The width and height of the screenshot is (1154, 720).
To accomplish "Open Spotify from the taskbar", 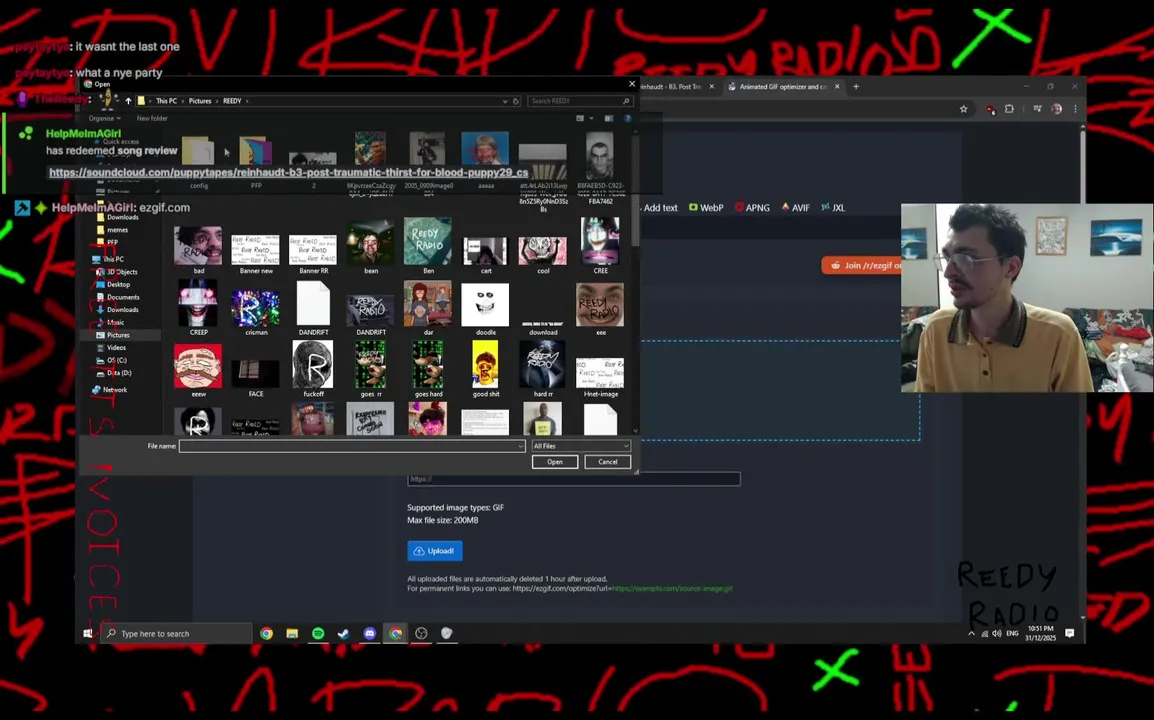I will coord(318,633).
